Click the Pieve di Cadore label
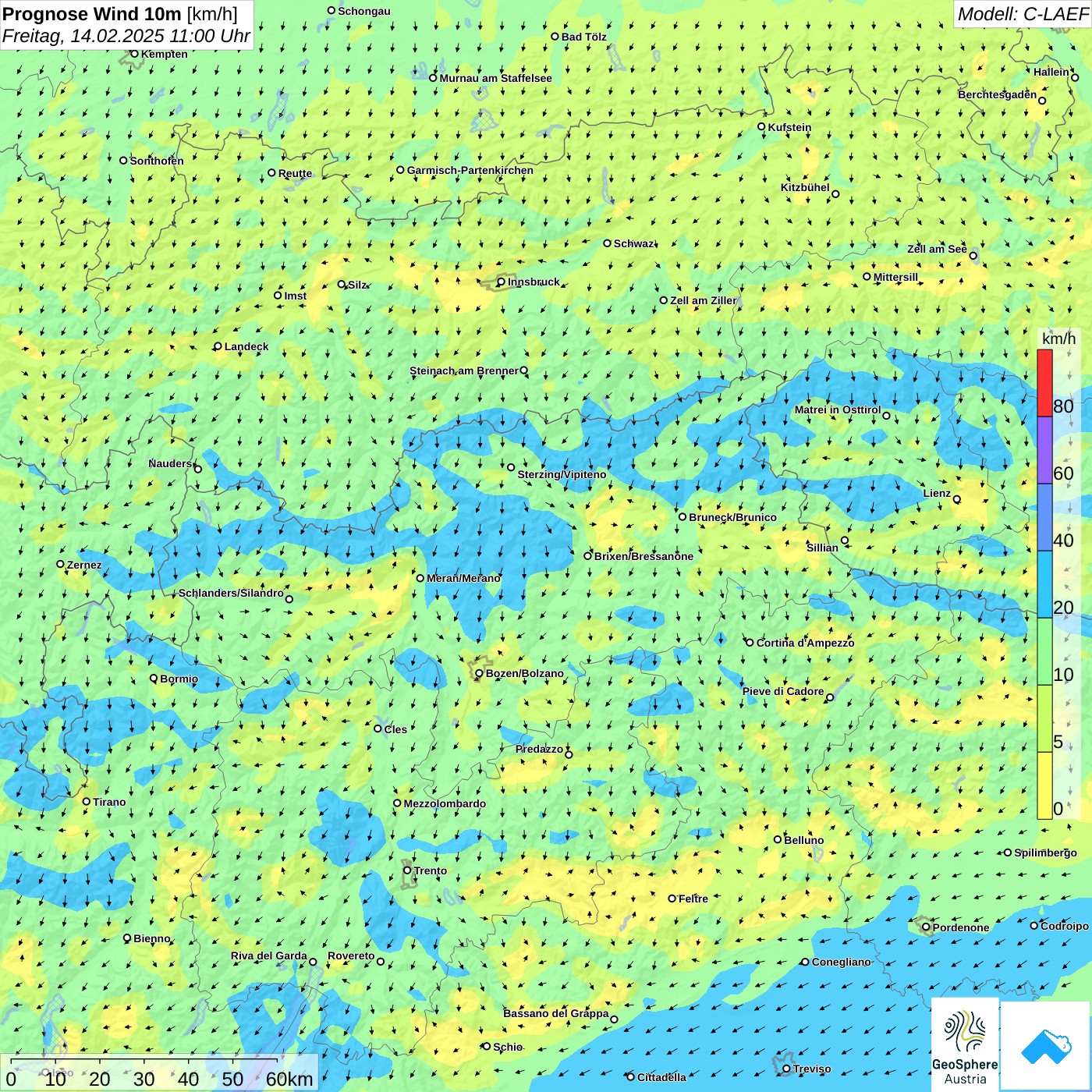 coord(783,691)
